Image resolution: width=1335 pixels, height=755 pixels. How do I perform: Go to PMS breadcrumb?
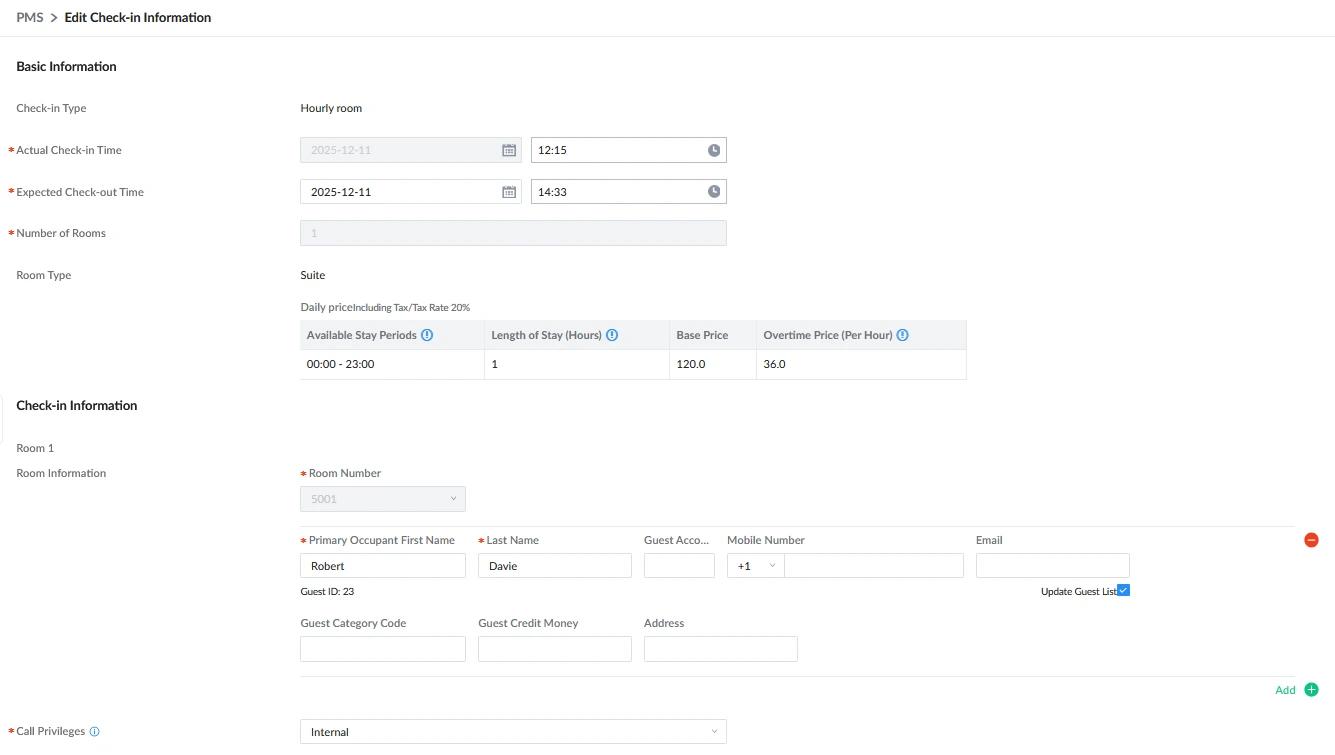click(30, 17)
